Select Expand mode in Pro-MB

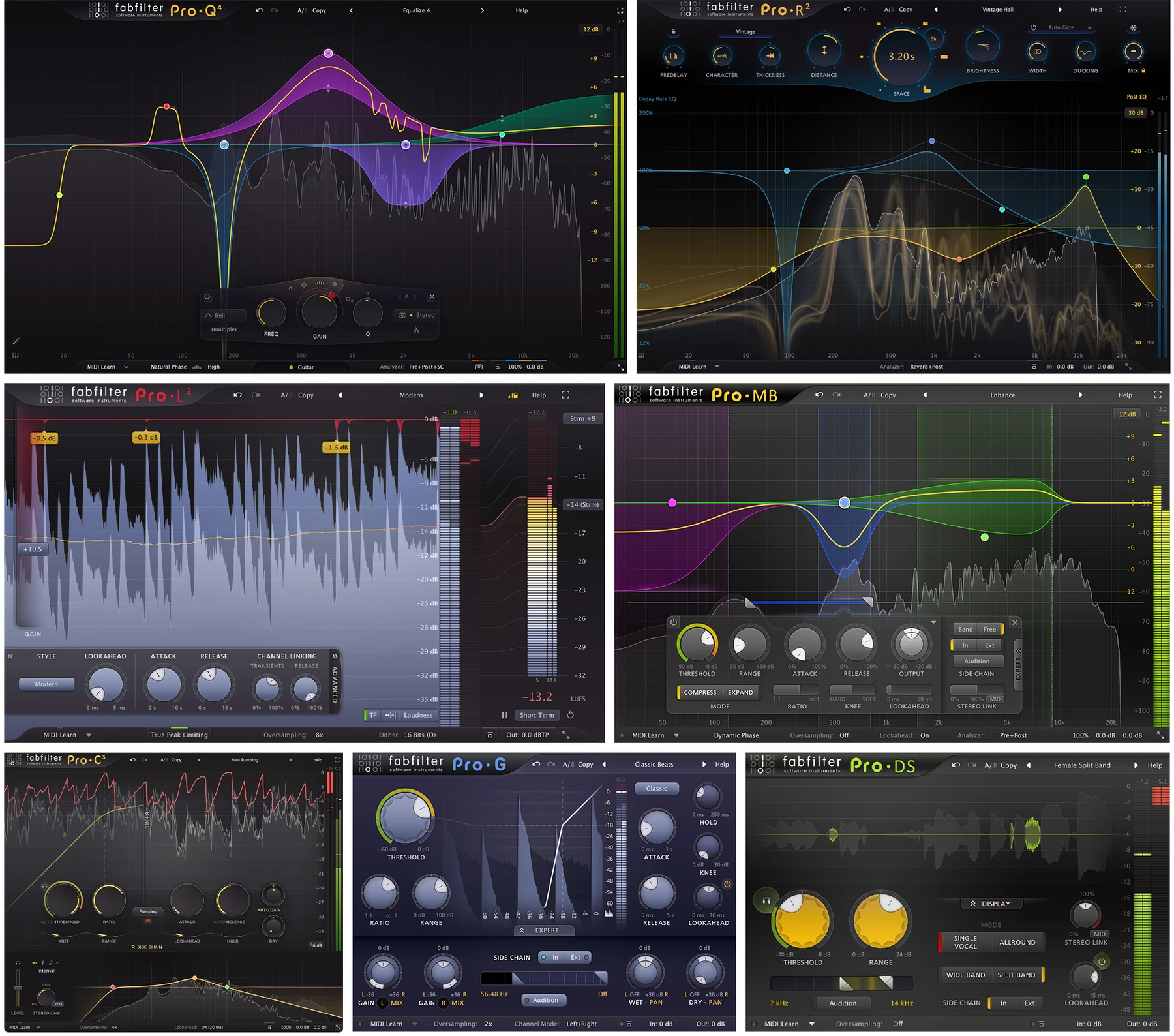[x=740, y=692]
